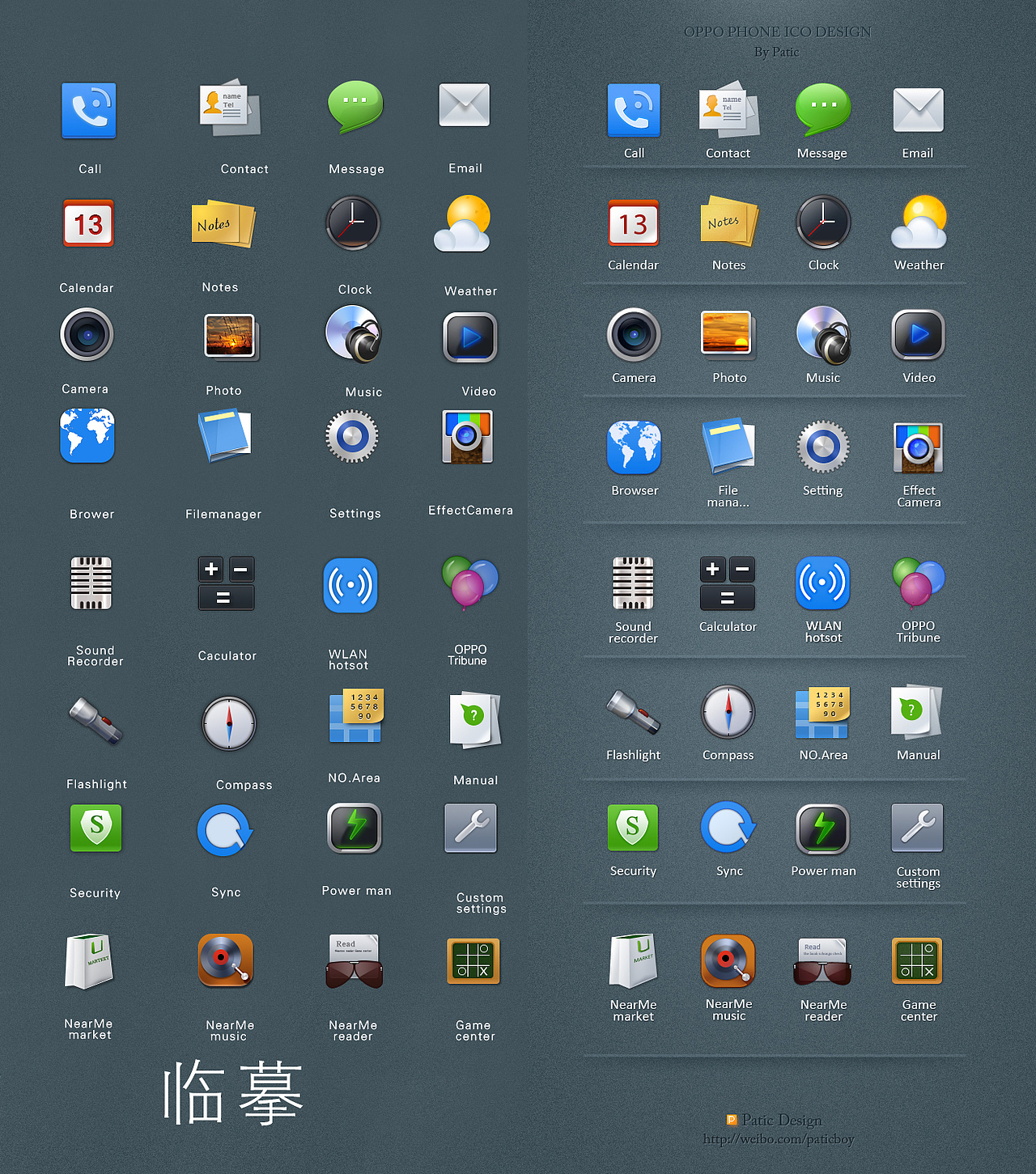Play the Video icon in the 临摹 set
Screen dimensions: 1036x1174
(469, 337)
